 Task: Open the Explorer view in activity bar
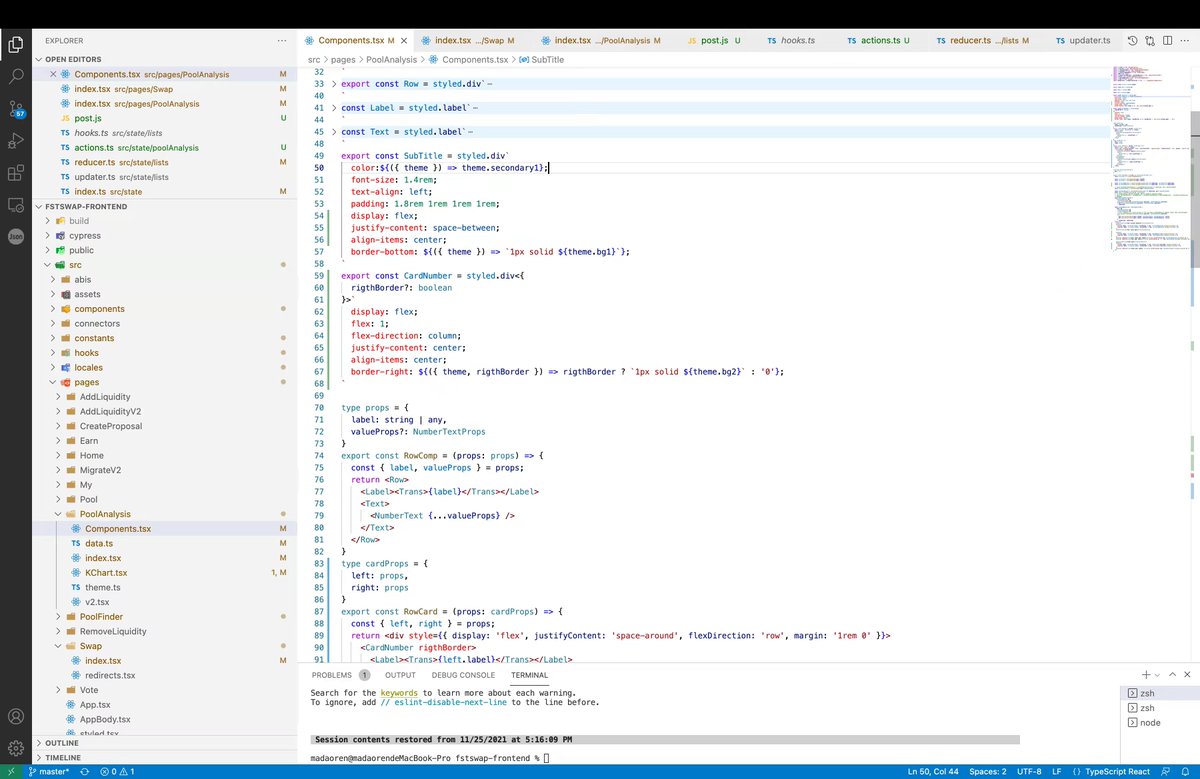click(16, 44)
